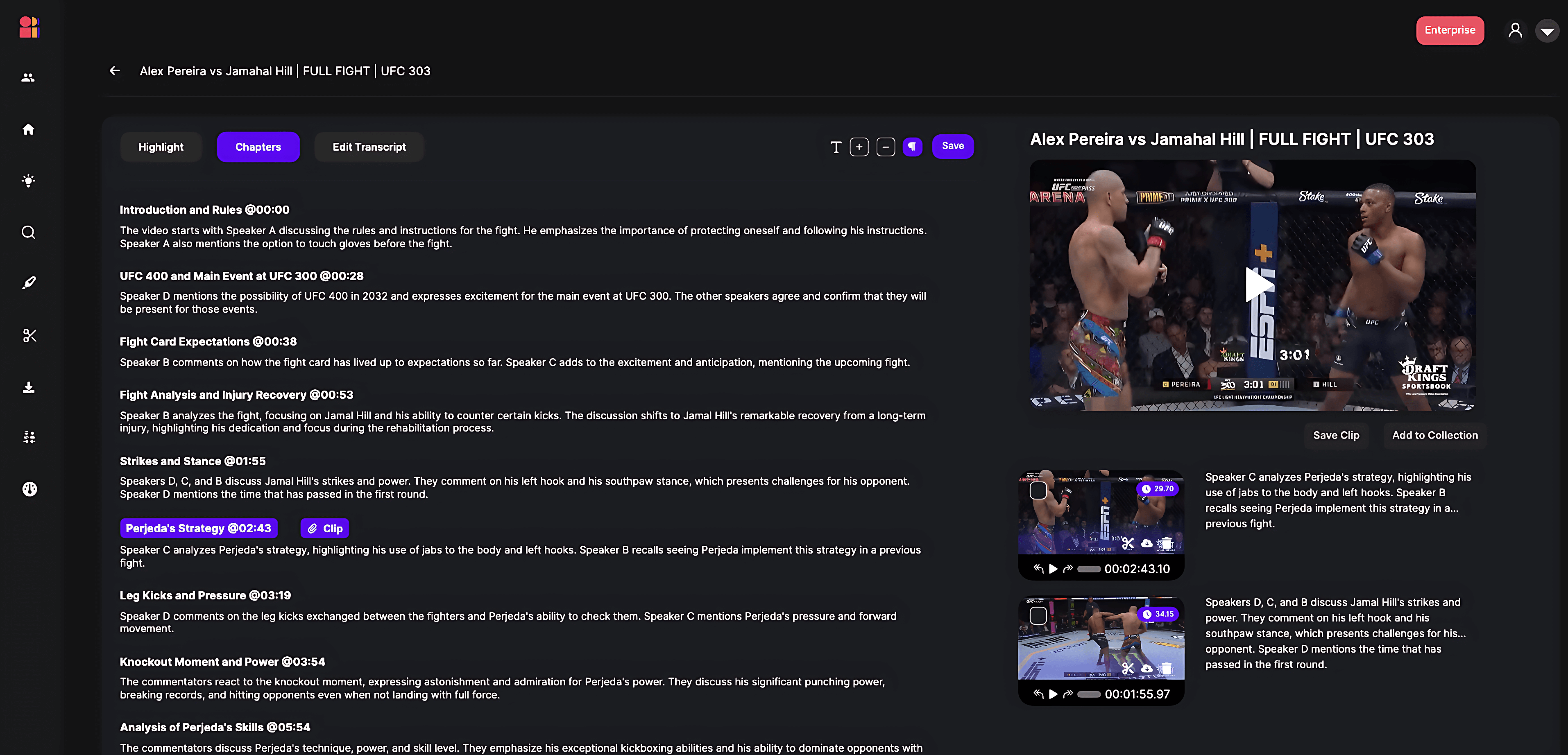1568x755 pixels.
Task: Open the user profile icon
Action: (x=1515, y=30)
